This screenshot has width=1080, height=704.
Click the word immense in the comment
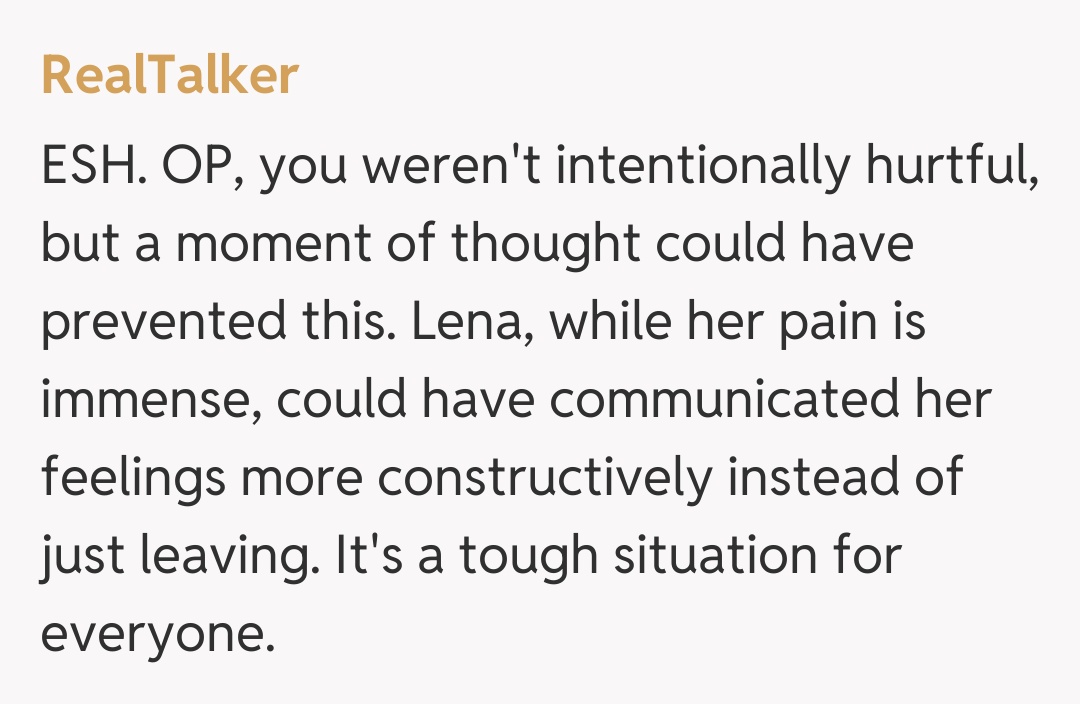tap(148, 401)
